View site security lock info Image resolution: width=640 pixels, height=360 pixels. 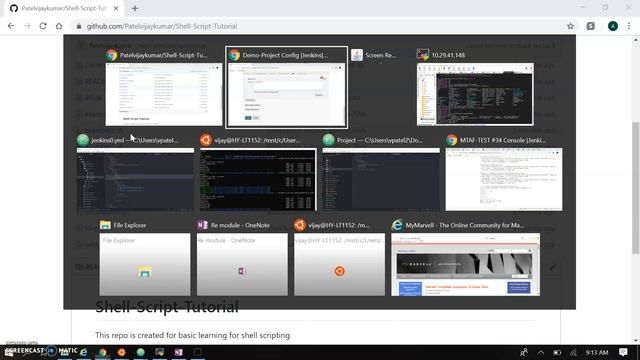coord(79,26)
